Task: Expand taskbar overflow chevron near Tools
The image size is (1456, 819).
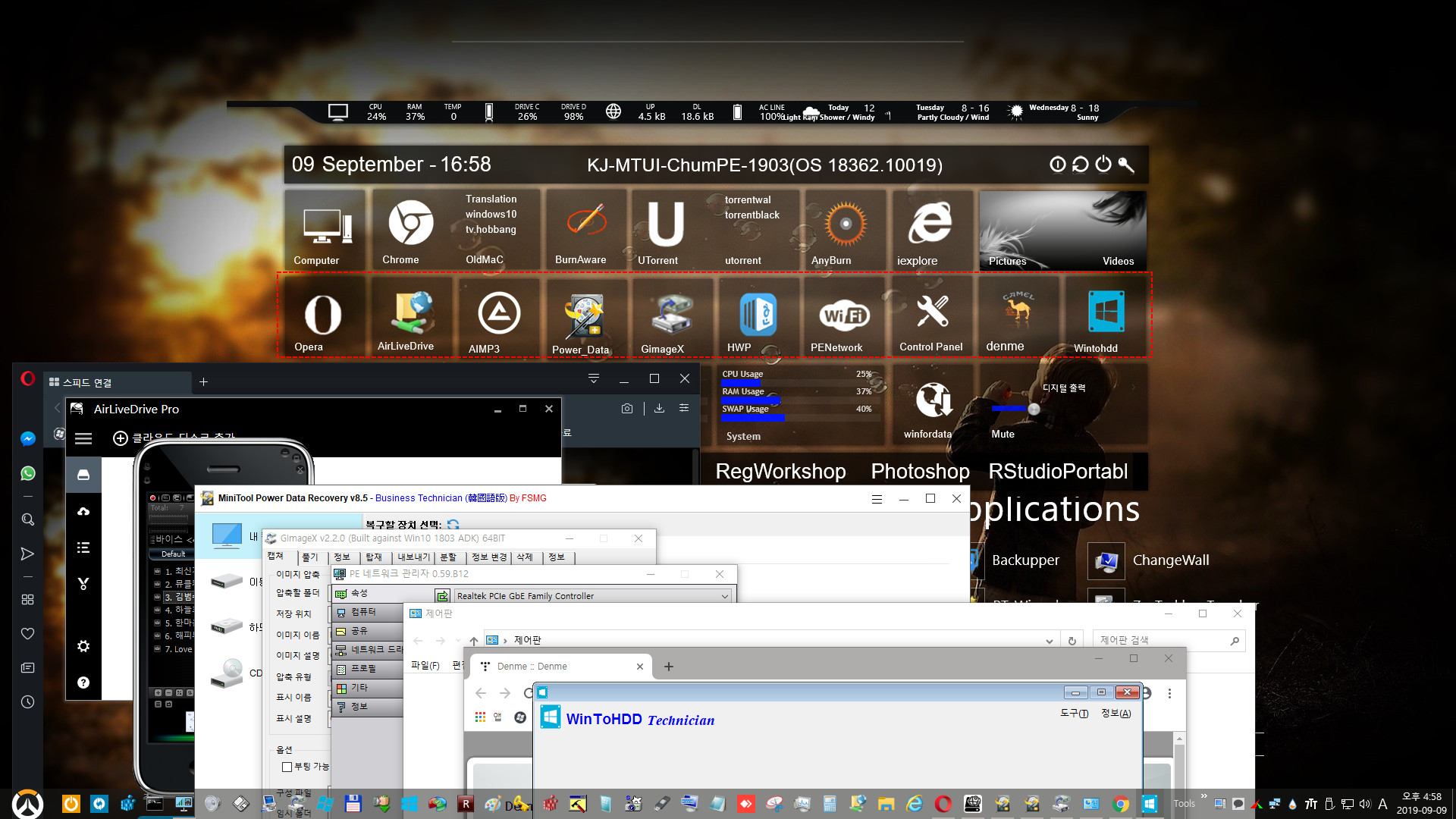Action: pyautogui.click(x=1203, y=796)
